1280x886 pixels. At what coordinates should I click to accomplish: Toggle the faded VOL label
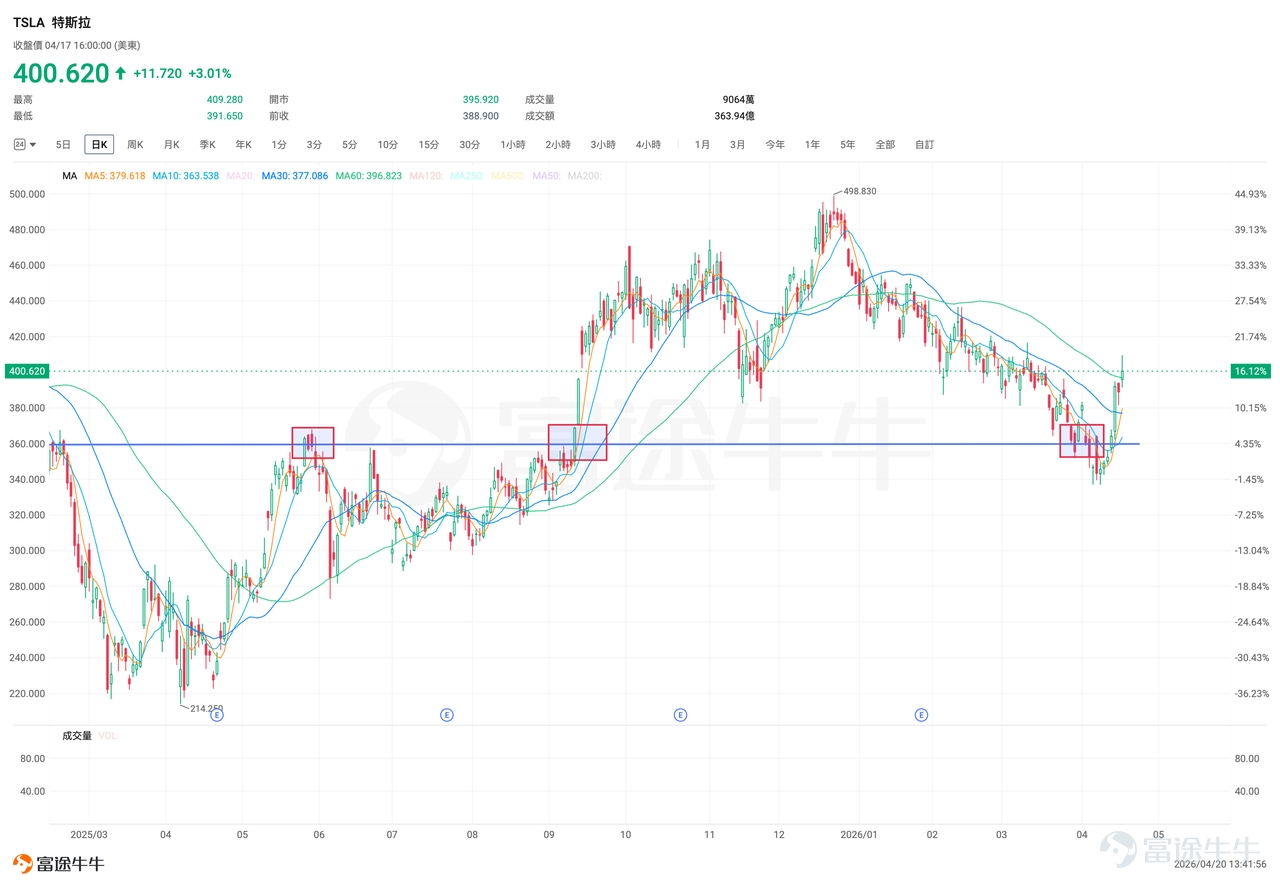(108, 735)
